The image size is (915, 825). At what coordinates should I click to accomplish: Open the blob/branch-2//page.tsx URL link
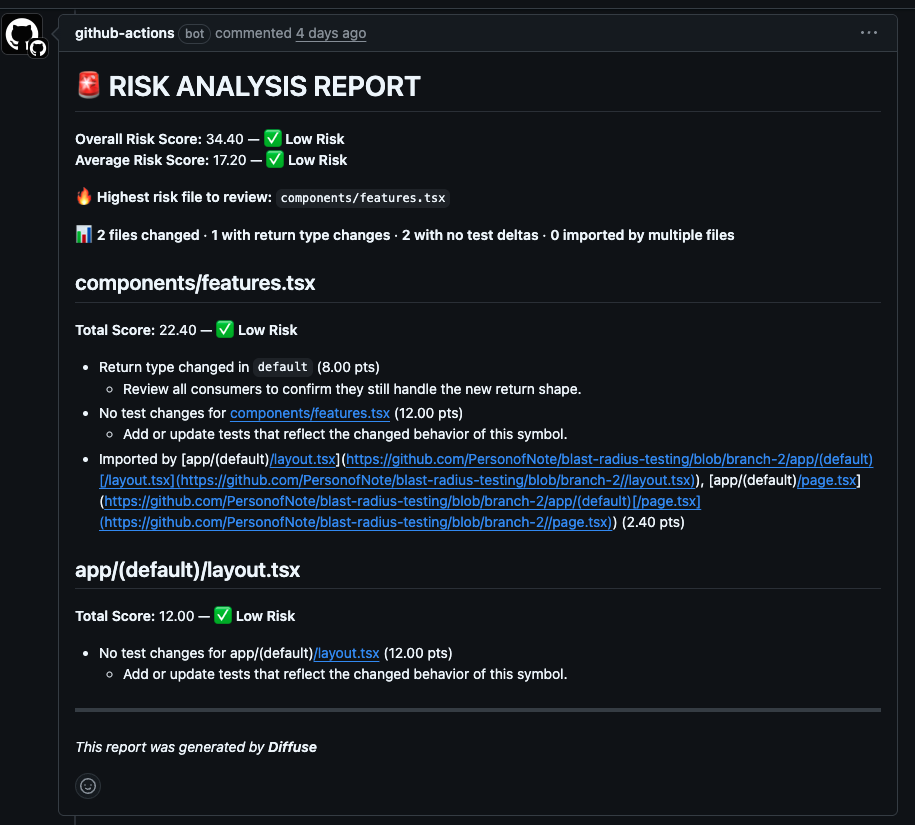point(356,522)
